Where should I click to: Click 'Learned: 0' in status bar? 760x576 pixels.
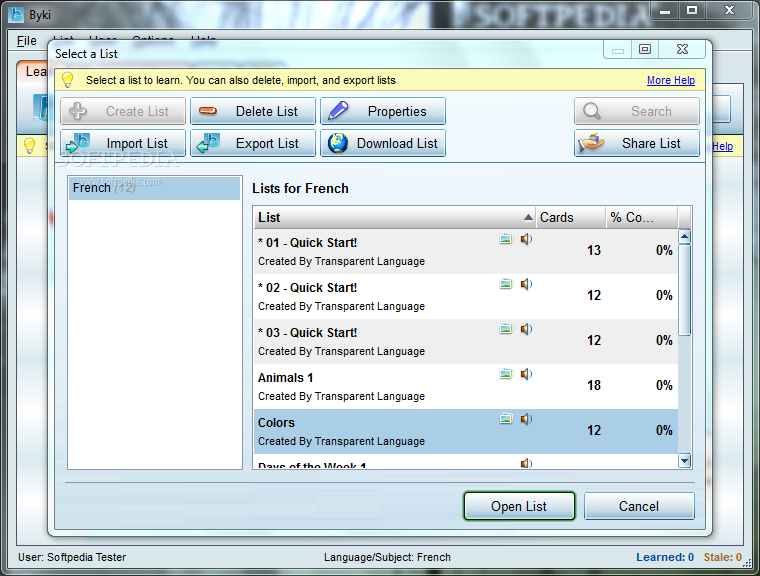tap(665, 557)
